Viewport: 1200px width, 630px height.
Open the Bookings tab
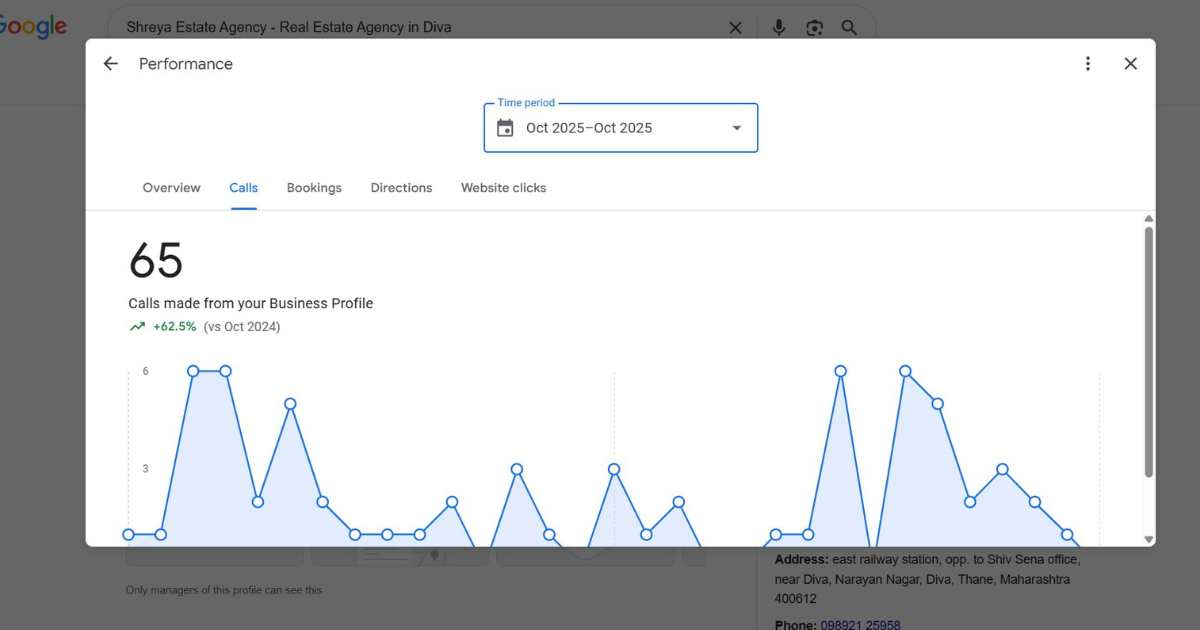pyautogui.click(x=314, y=188)
